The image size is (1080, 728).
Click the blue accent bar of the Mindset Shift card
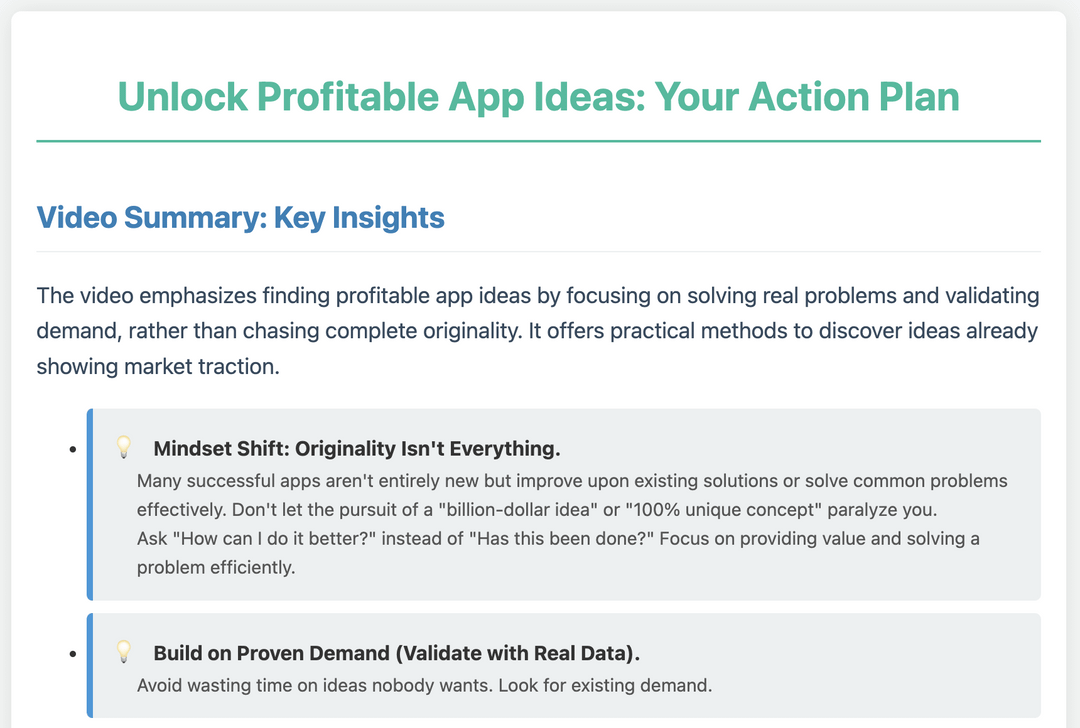(x=90, y=504)
